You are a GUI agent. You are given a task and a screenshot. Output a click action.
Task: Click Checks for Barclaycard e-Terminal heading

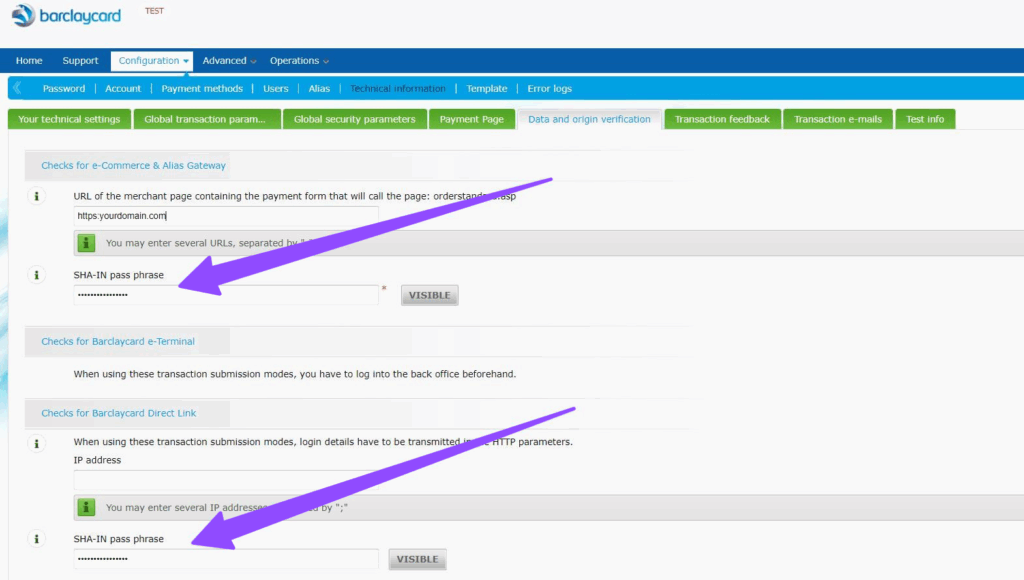coord(118,341)
